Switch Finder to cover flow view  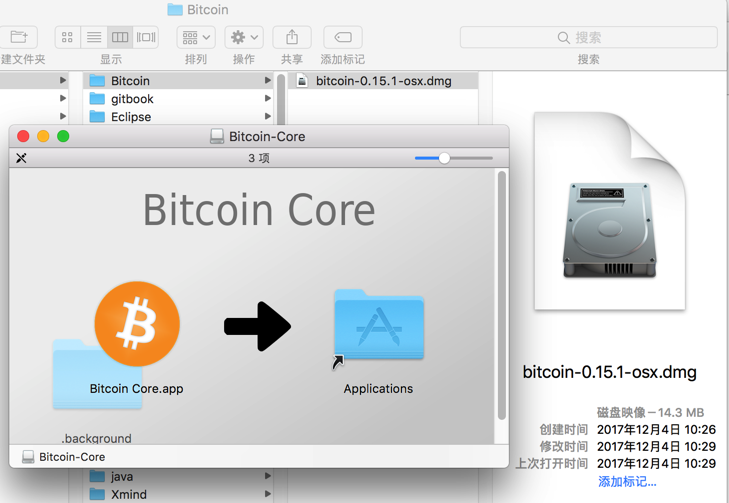click(x=146, y=37)
